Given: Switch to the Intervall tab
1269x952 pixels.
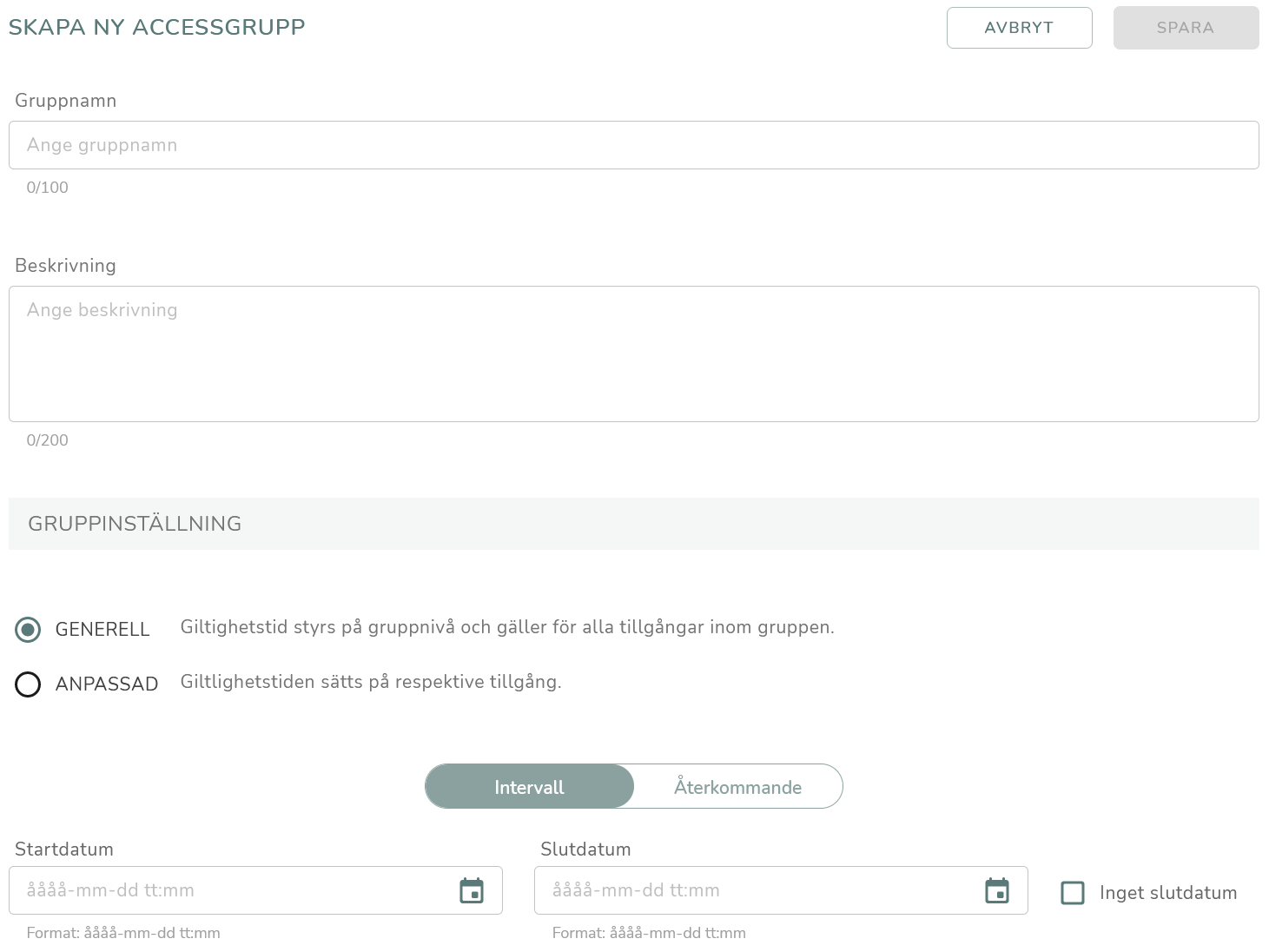Looking at the screenshot, I should click(x=530, y=787).
